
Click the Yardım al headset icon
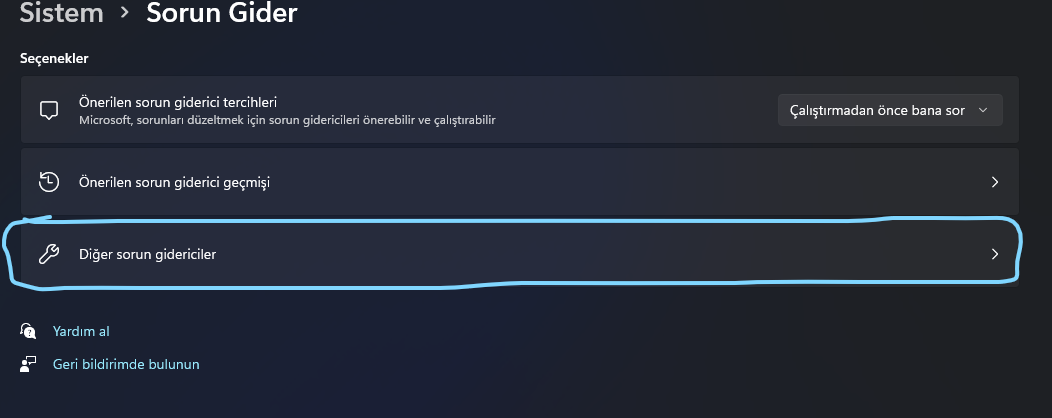click(x=29, y=331)
